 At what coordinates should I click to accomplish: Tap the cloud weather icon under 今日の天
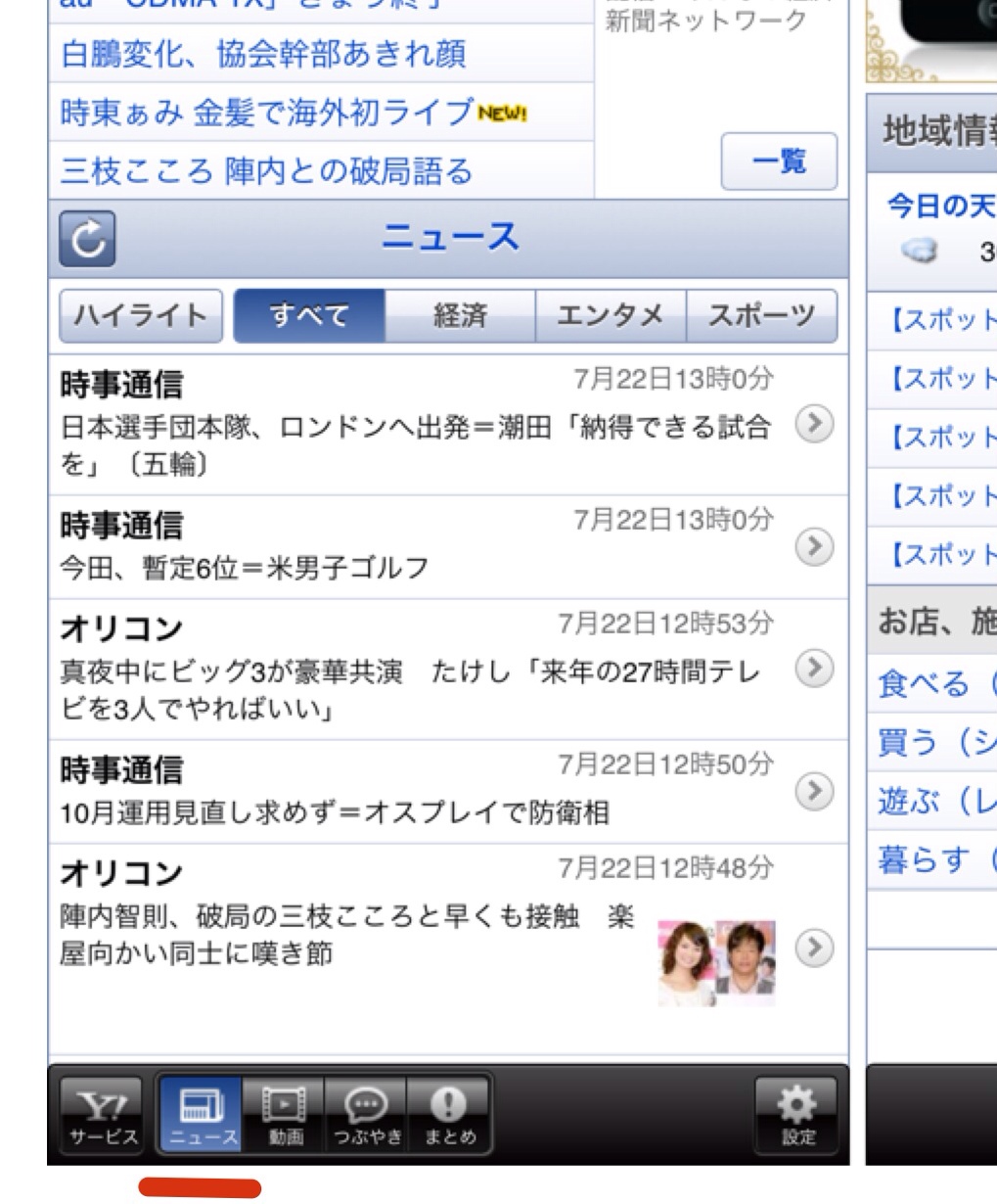coord(917,251)
